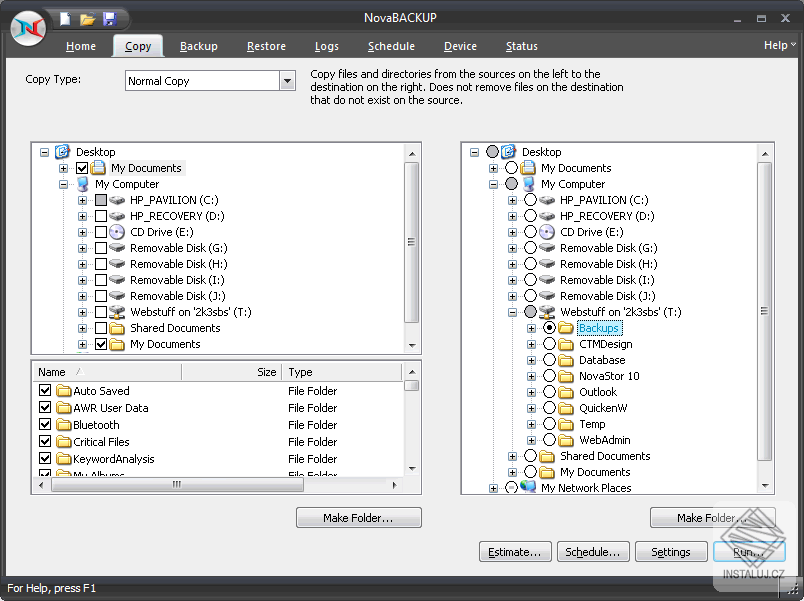Viewport: 804px width, 601px height.
Task: Click the Open folder icon in title bar
Action: point(88,19)
